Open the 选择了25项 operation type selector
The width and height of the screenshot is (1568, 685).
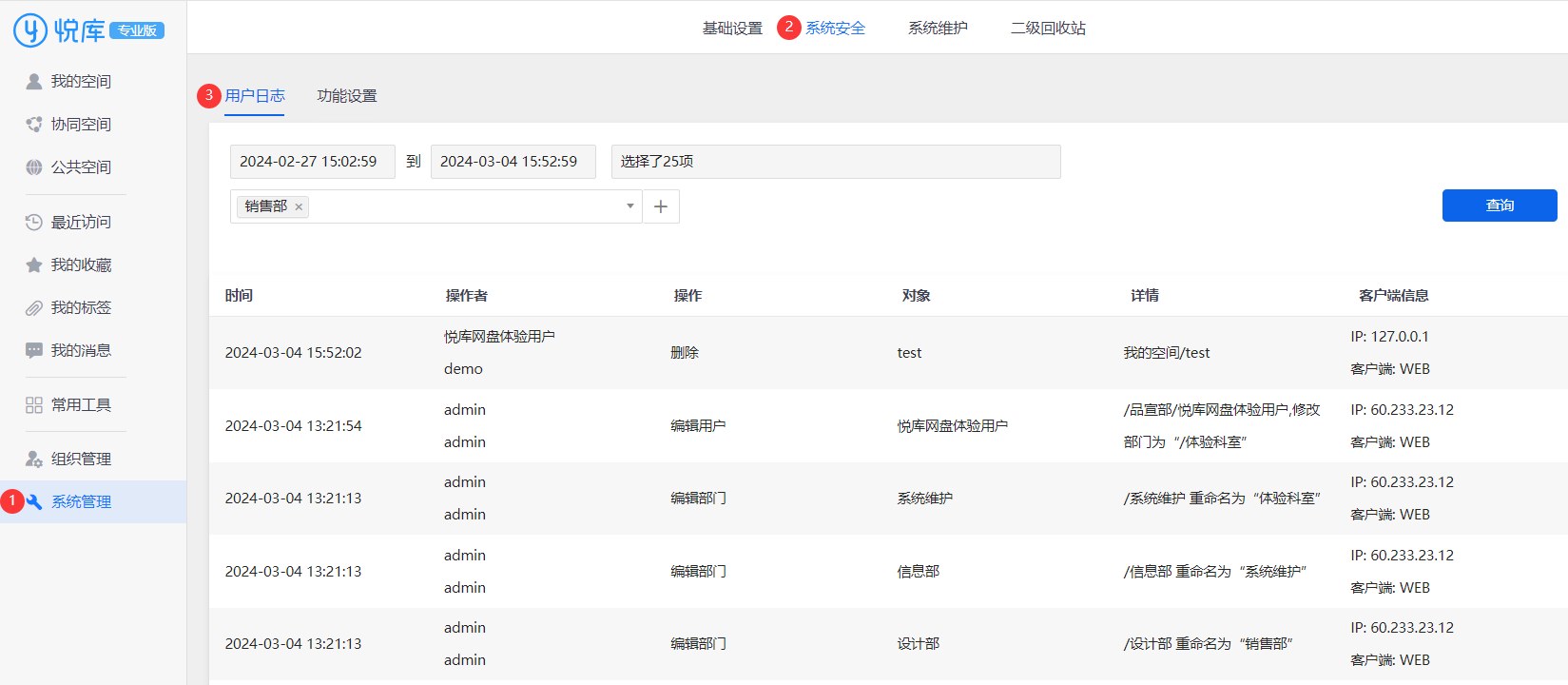(835, 162)
